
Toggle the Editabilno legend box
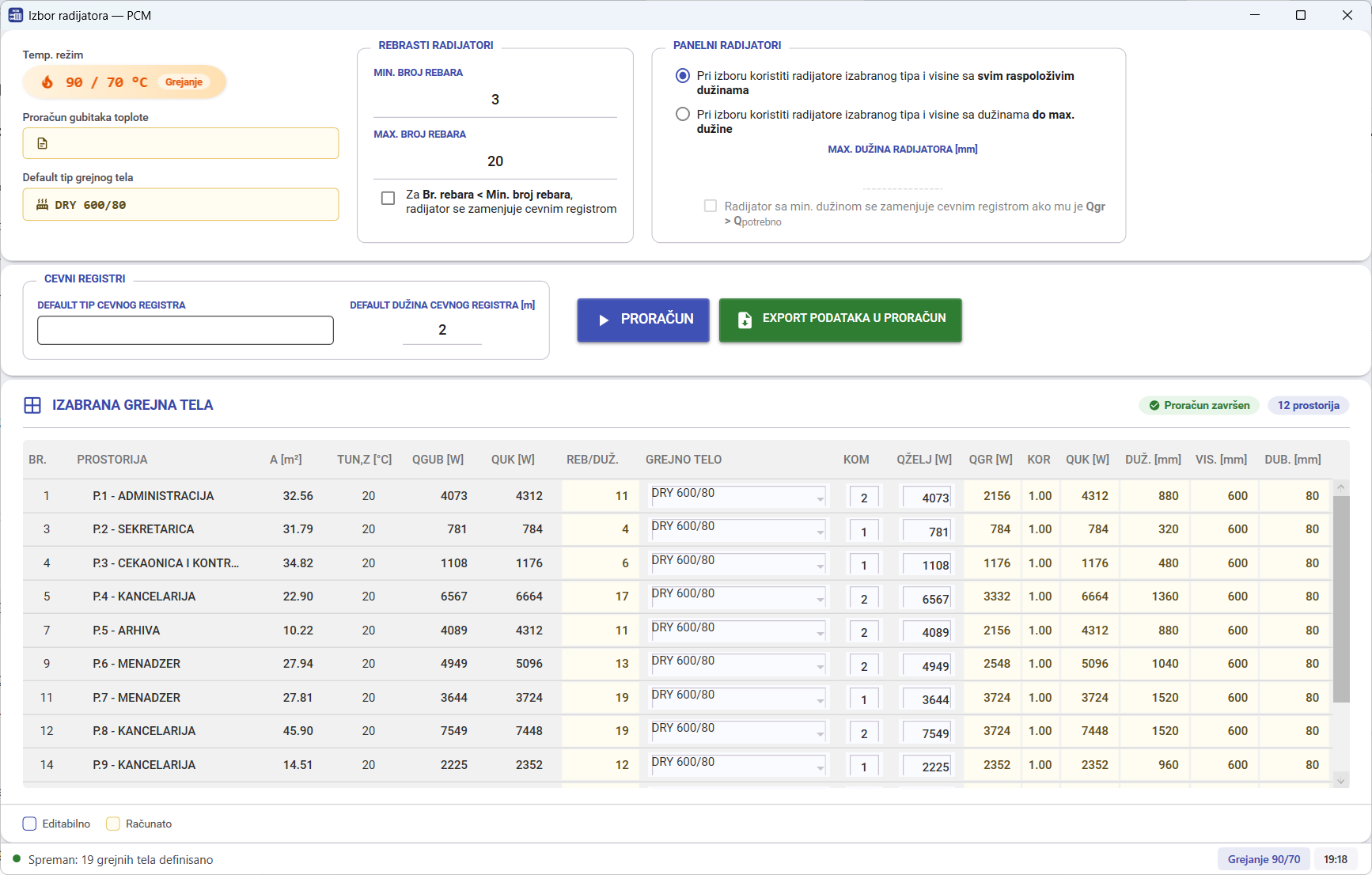pos(30,824)
